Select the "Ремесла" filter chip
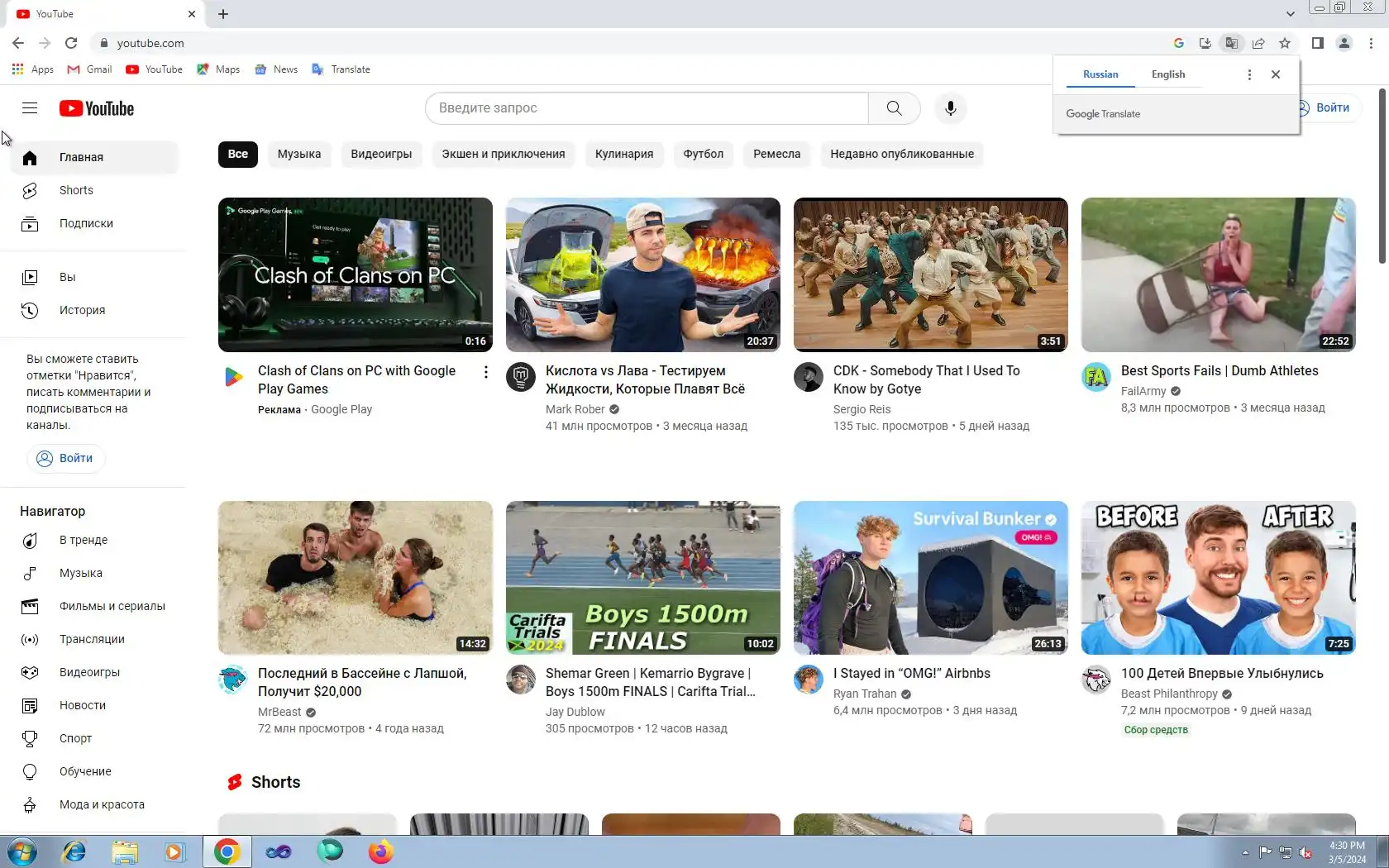Image resolution: width=1389 pixels, height=868 pixels. [x=777, y=154]
